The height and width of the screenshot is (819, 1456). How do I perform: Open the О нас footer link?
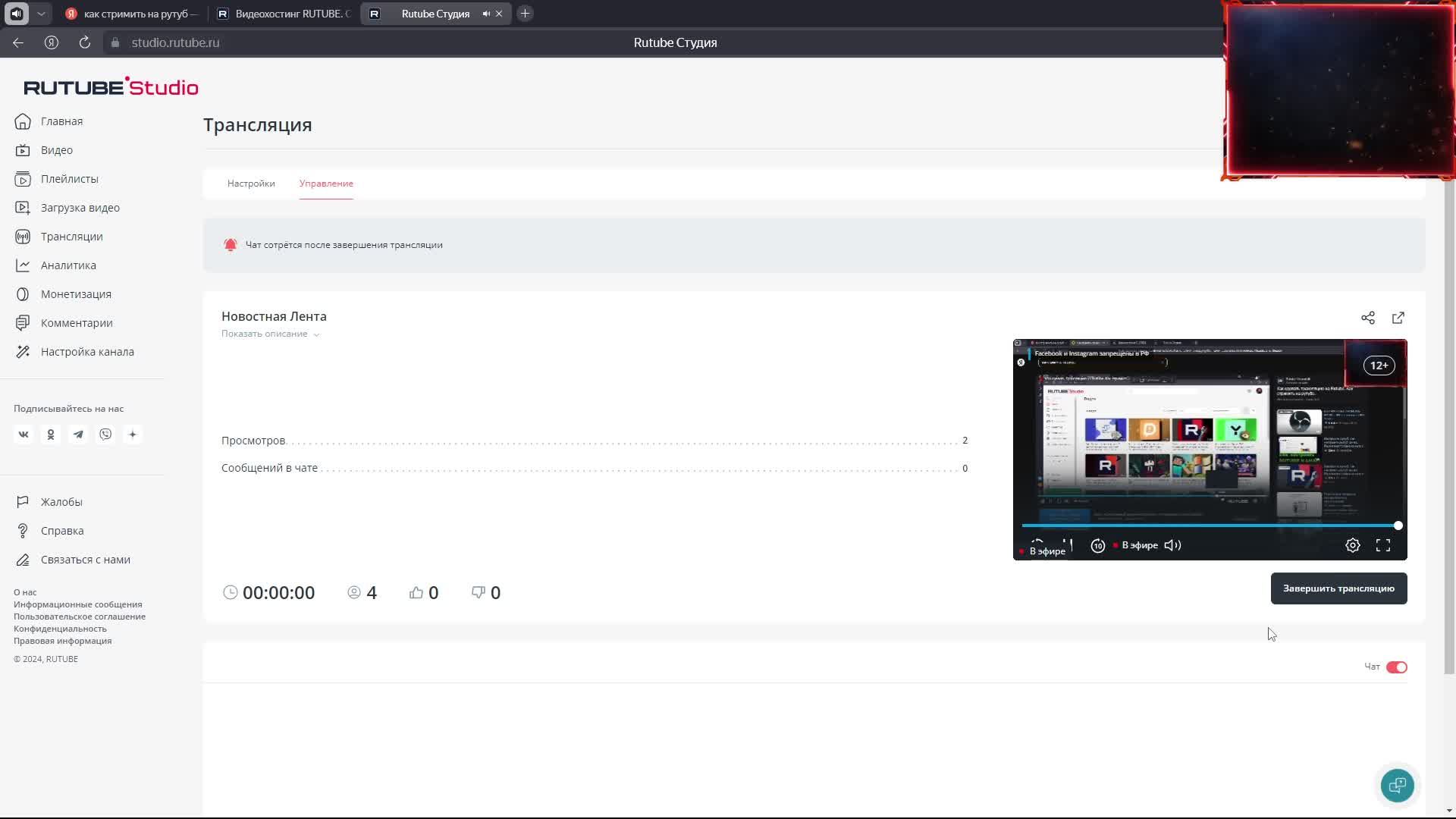(25, 592)
